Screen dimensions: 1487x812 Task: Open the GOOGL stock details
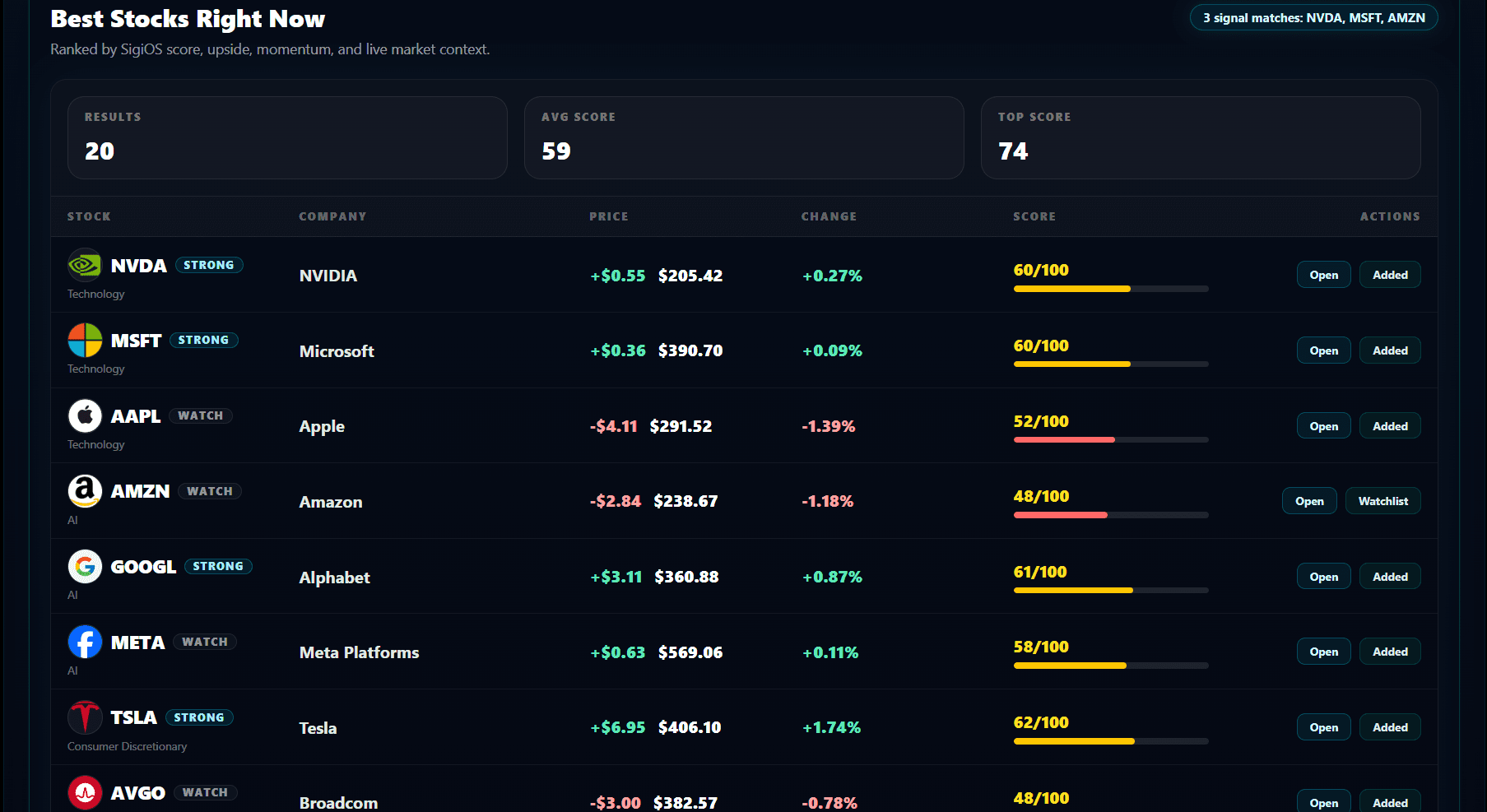pos(1323,577)
